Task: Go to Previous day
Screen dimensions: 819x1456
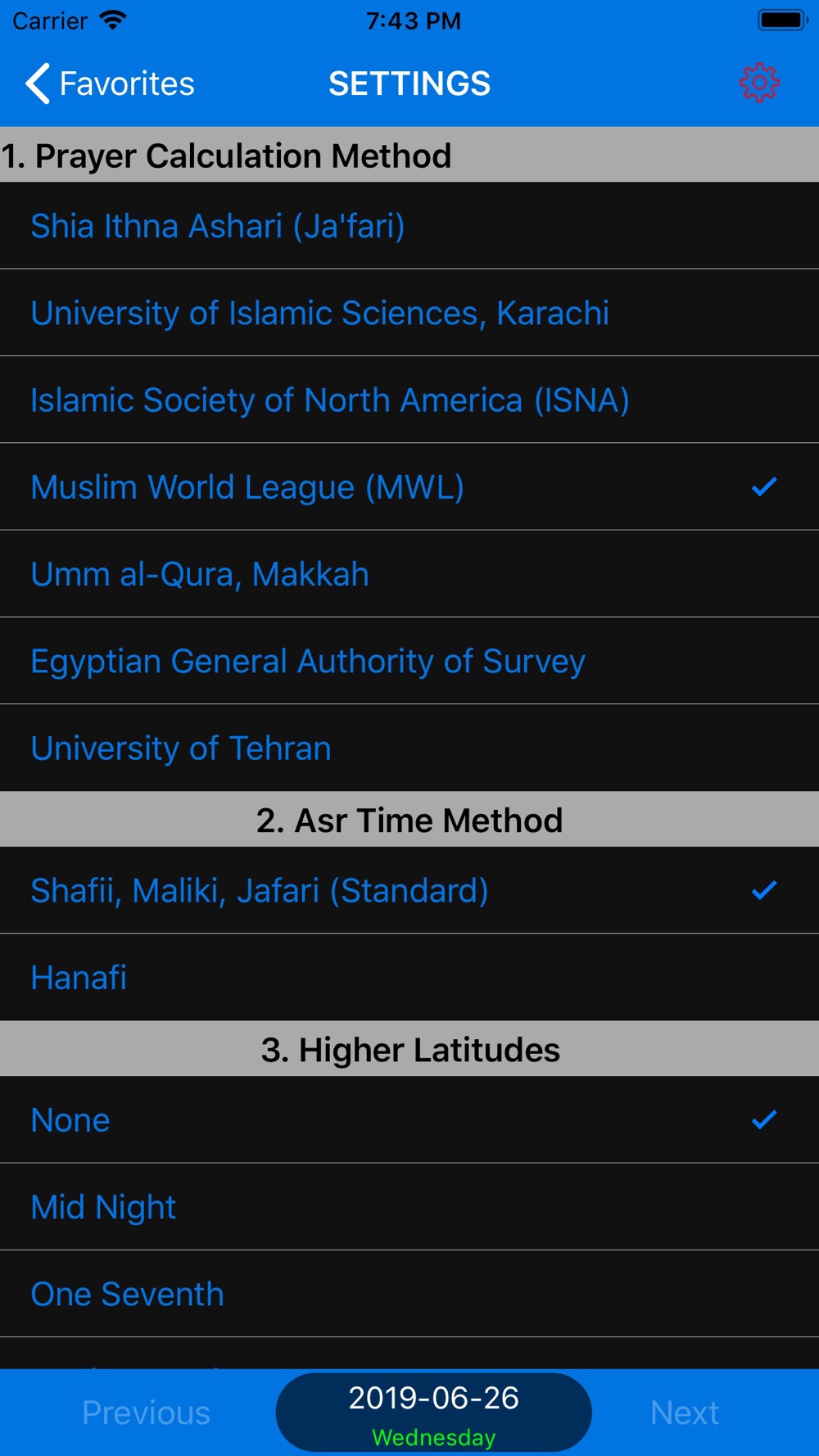Action: [146, 1413]
